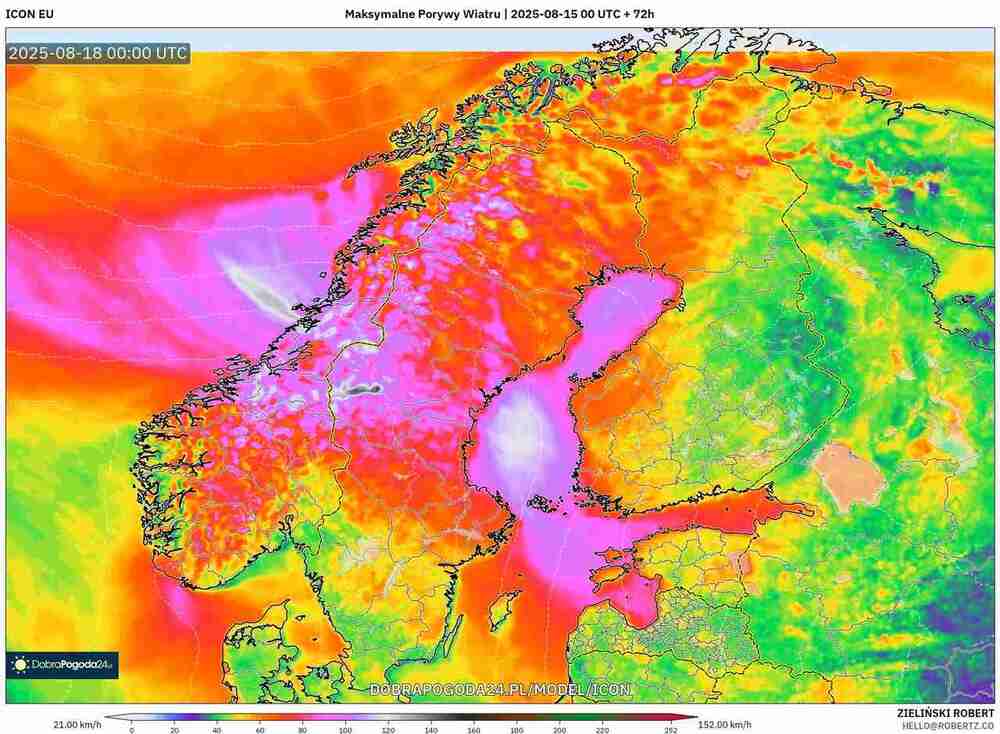
Task: Click the sun icon in DobraPogoda24 logo
Action: click(x=20, y=664)
